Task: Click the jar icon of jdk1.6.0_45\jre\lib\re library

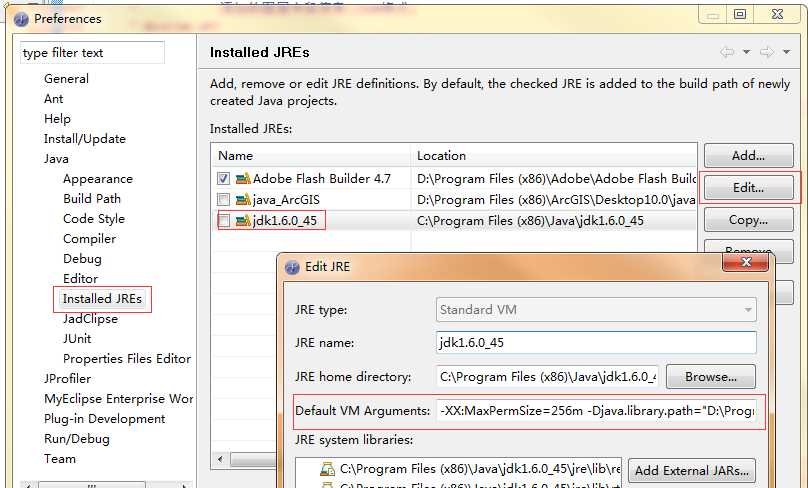Action: pyautogui.click(x=327, y=468)
